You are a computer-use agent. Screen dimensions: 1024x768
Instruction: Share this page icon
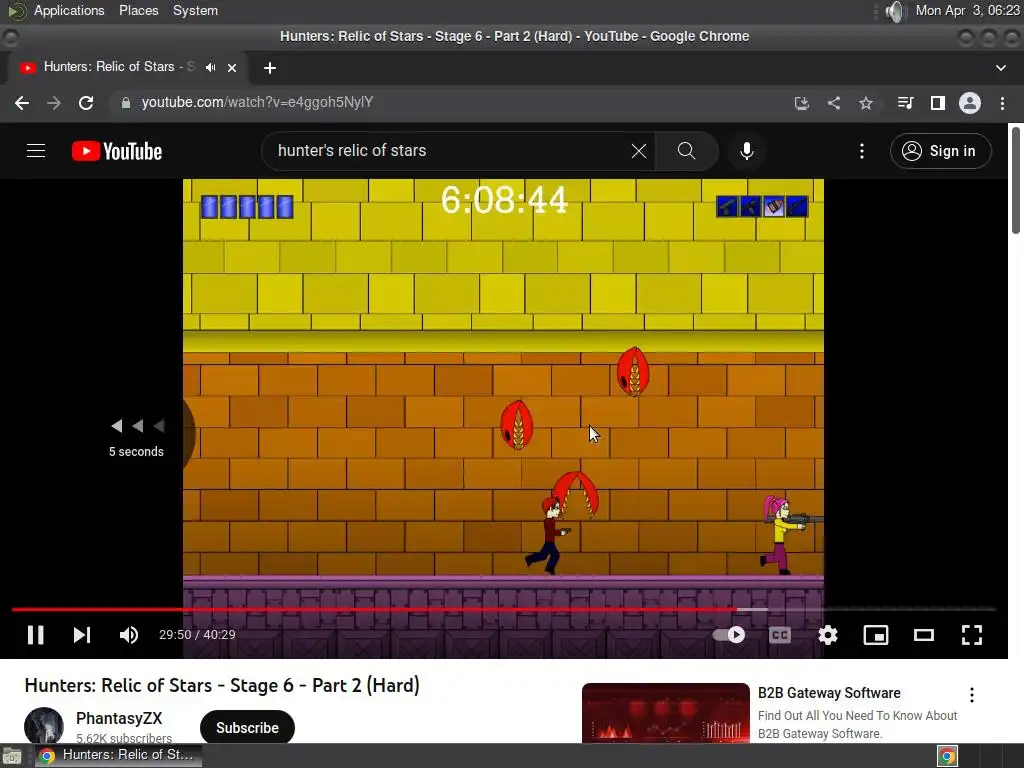coord(834,103)
